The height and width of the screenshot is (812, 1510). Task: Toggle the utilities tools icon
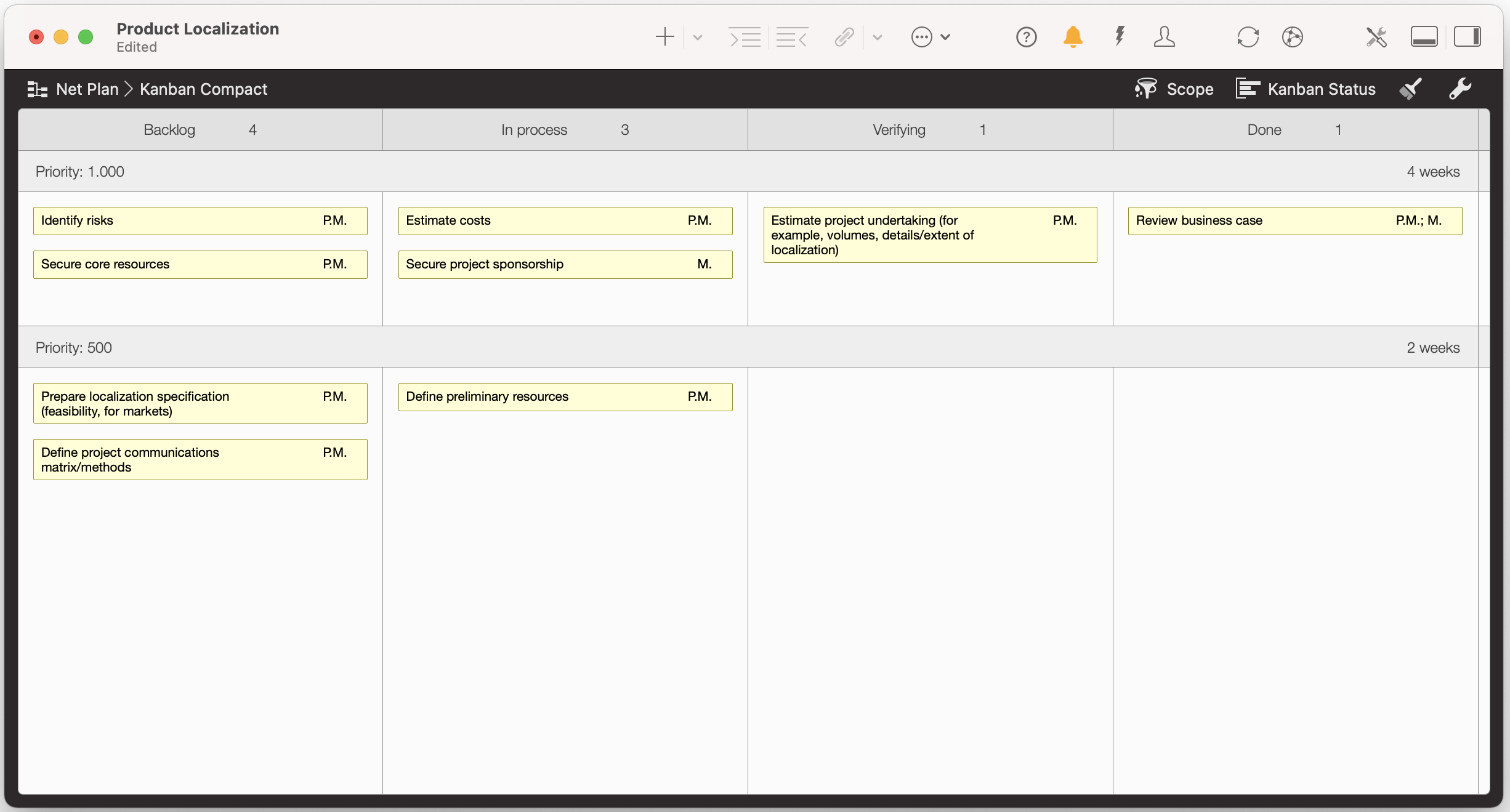1376,37
